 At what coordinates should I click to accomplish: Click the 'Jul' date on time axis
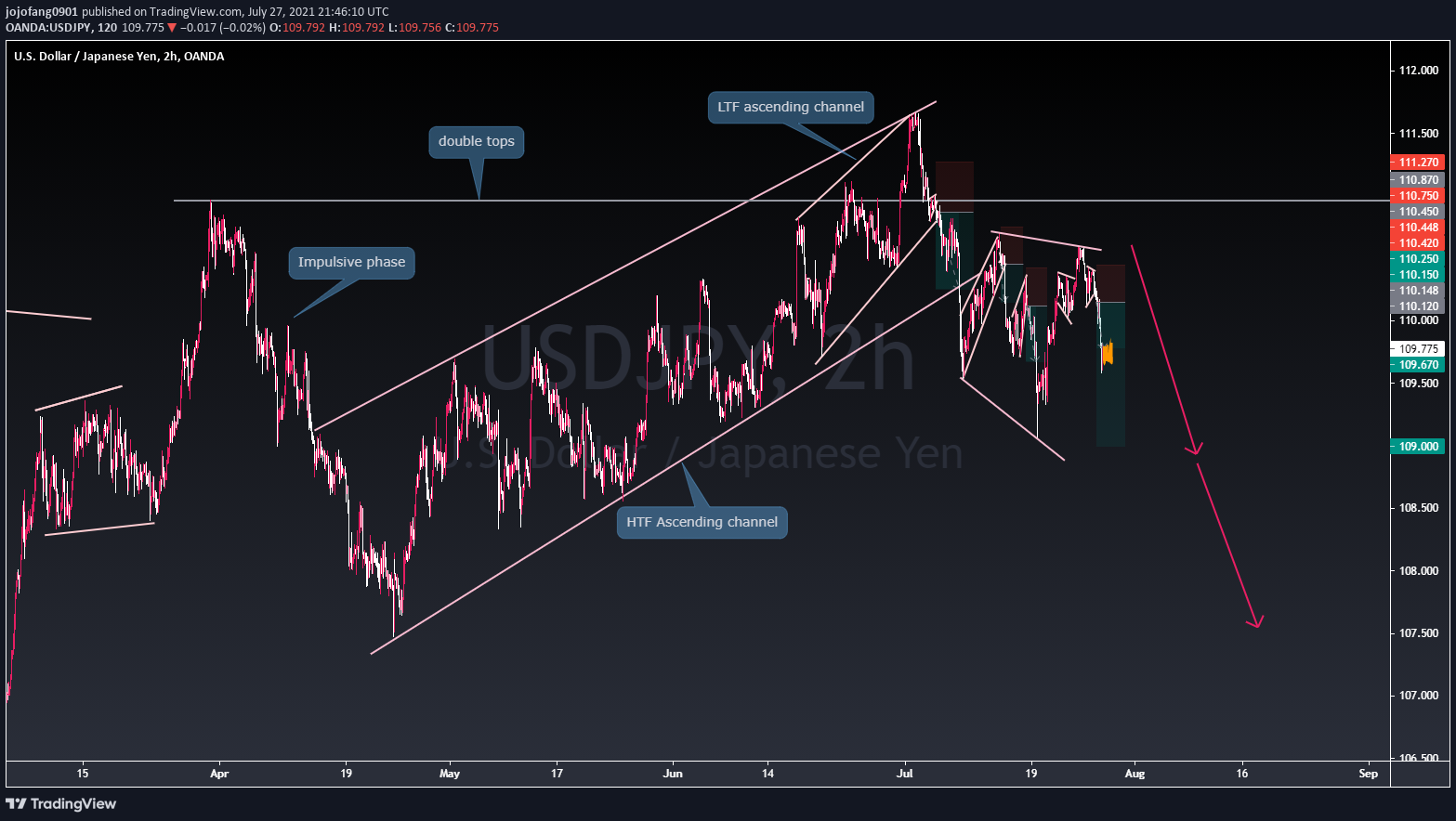(905, 773)
